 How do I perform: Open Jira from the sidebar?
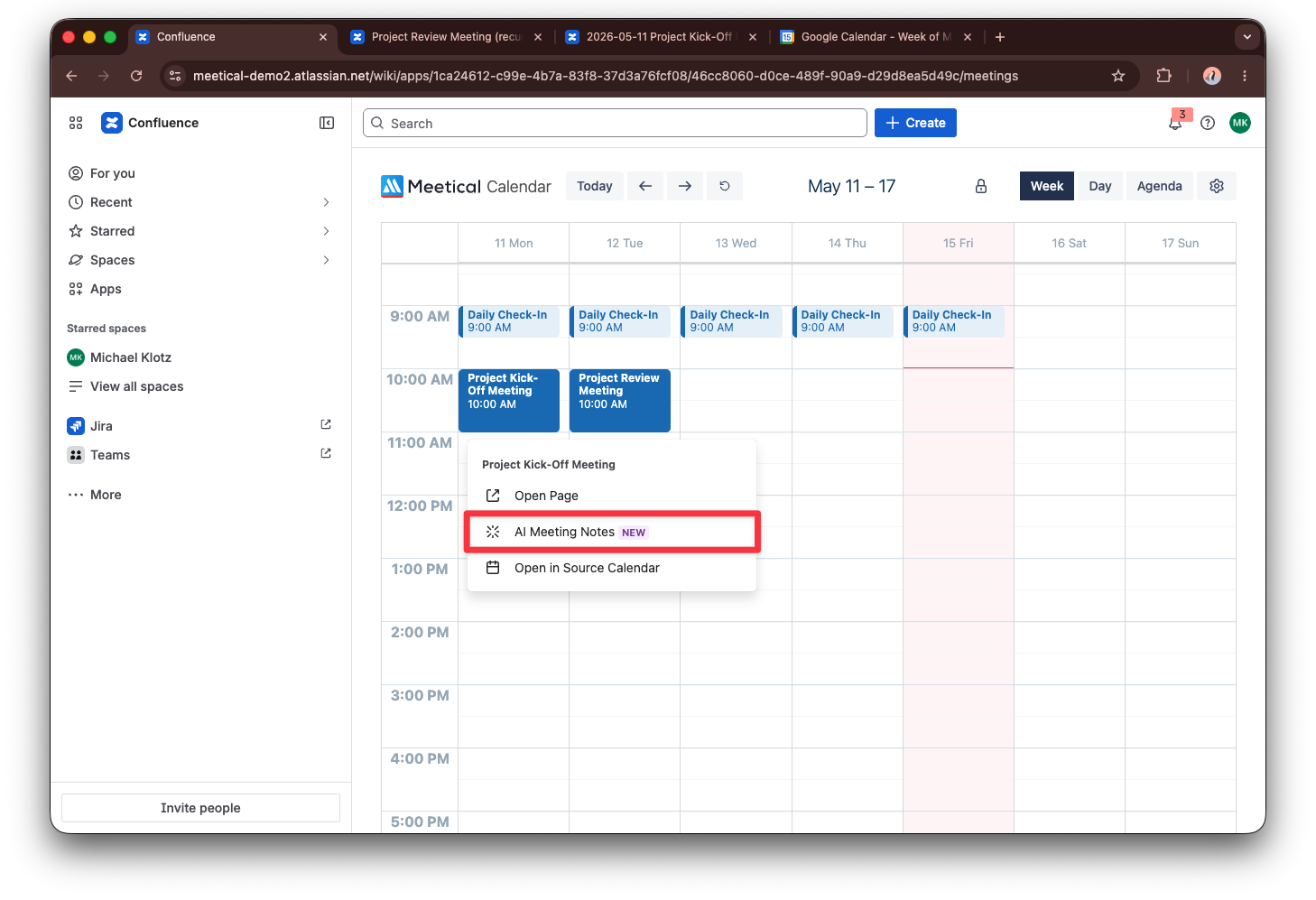click(x=101, y=426)
